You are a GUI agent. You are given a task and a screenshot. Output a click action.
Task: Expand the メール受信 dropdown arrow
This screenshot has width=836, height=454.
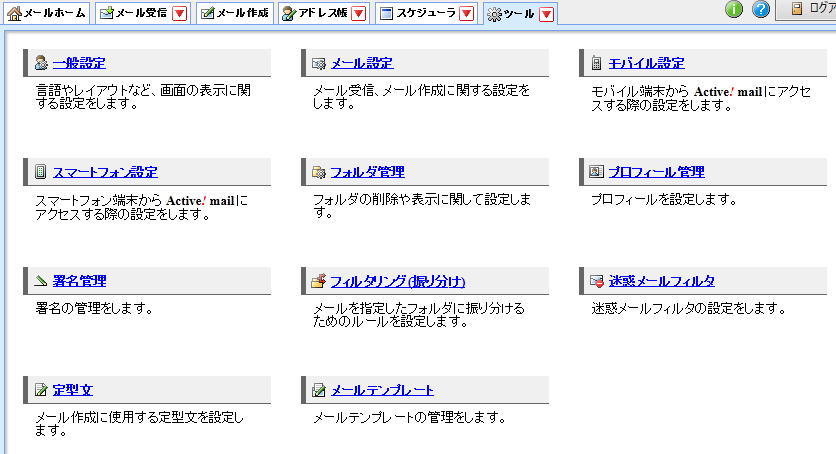180,13
